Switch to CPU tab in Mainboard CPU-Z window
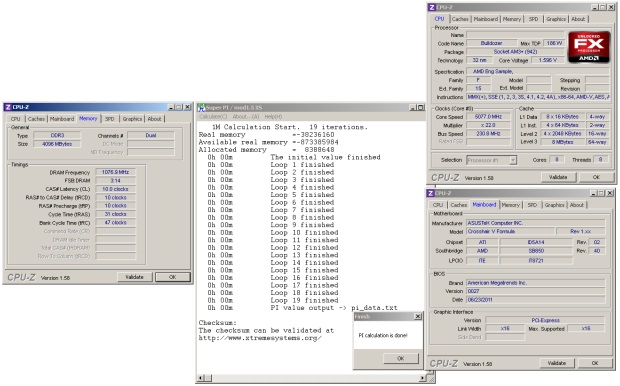The image size is (620, 386). click(x=438, y=205)
